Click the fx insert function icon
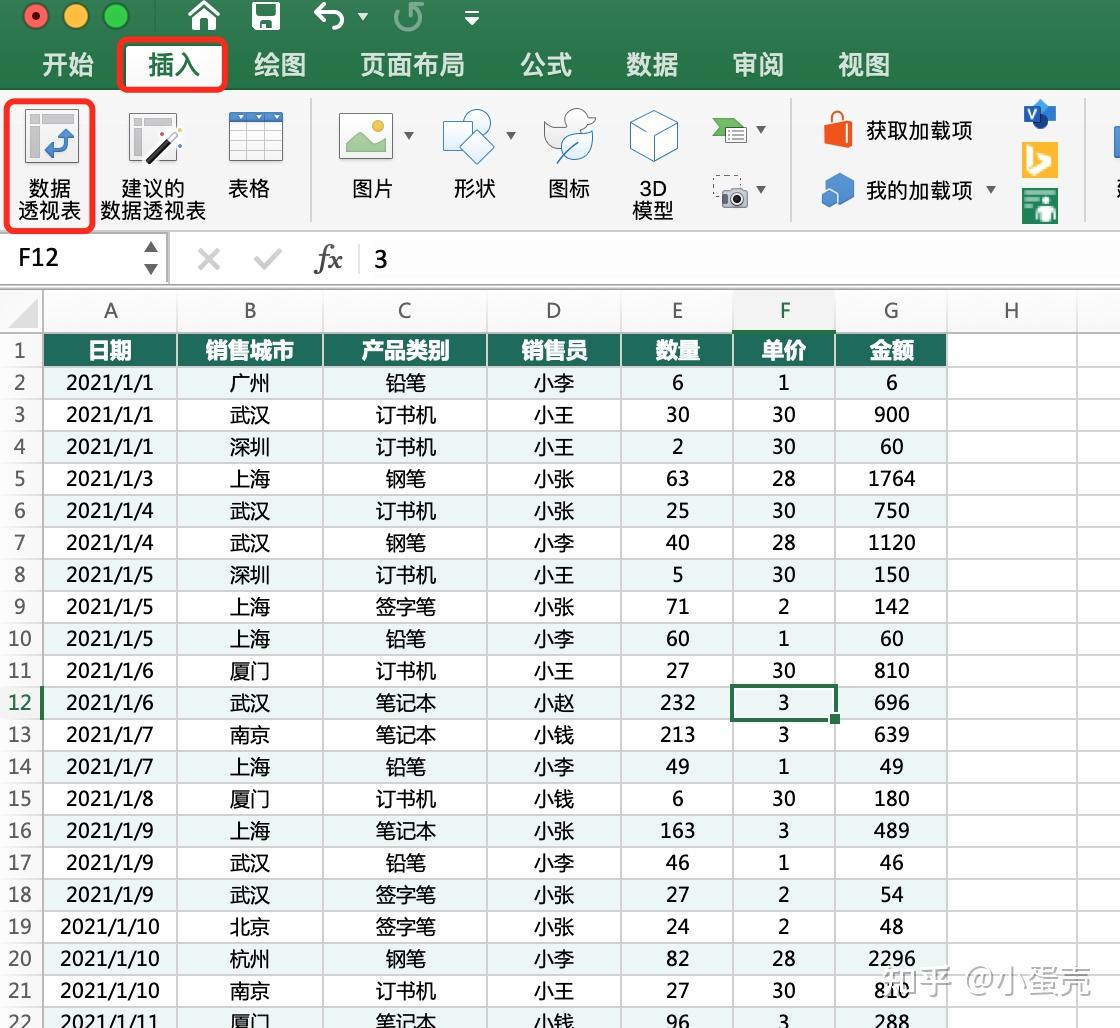Image resolution: width=1120 pixels, height=1028 pixels. tap(328, 259)
